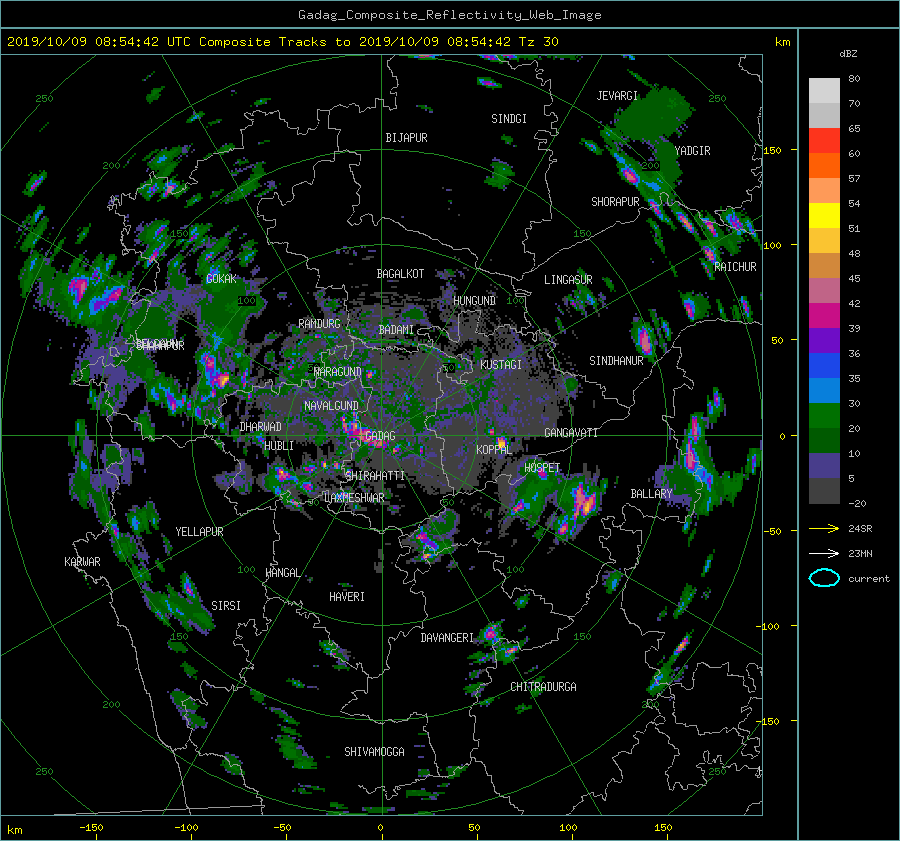Click the GADAG label at radar center
900x841 pixels.
click(380, 436)
